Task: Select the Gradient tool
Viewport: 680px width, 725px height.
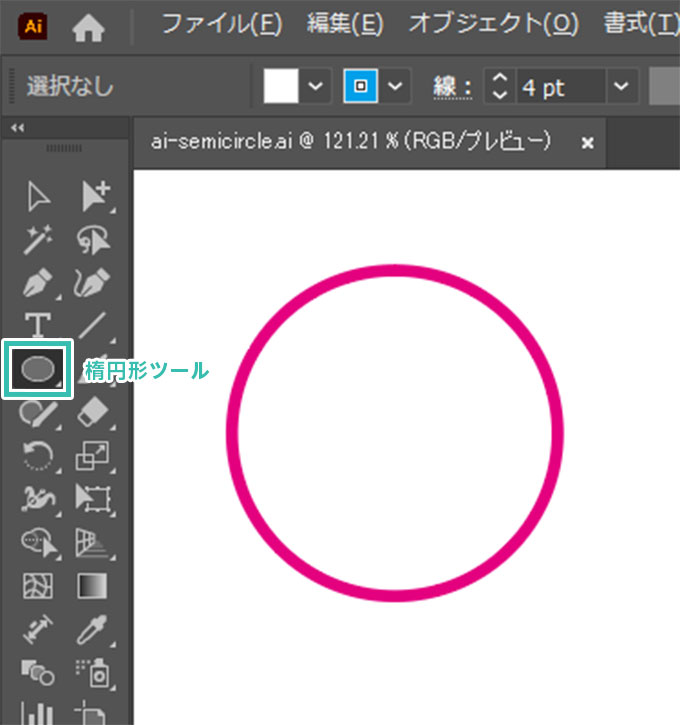Action: coord(93,584)
